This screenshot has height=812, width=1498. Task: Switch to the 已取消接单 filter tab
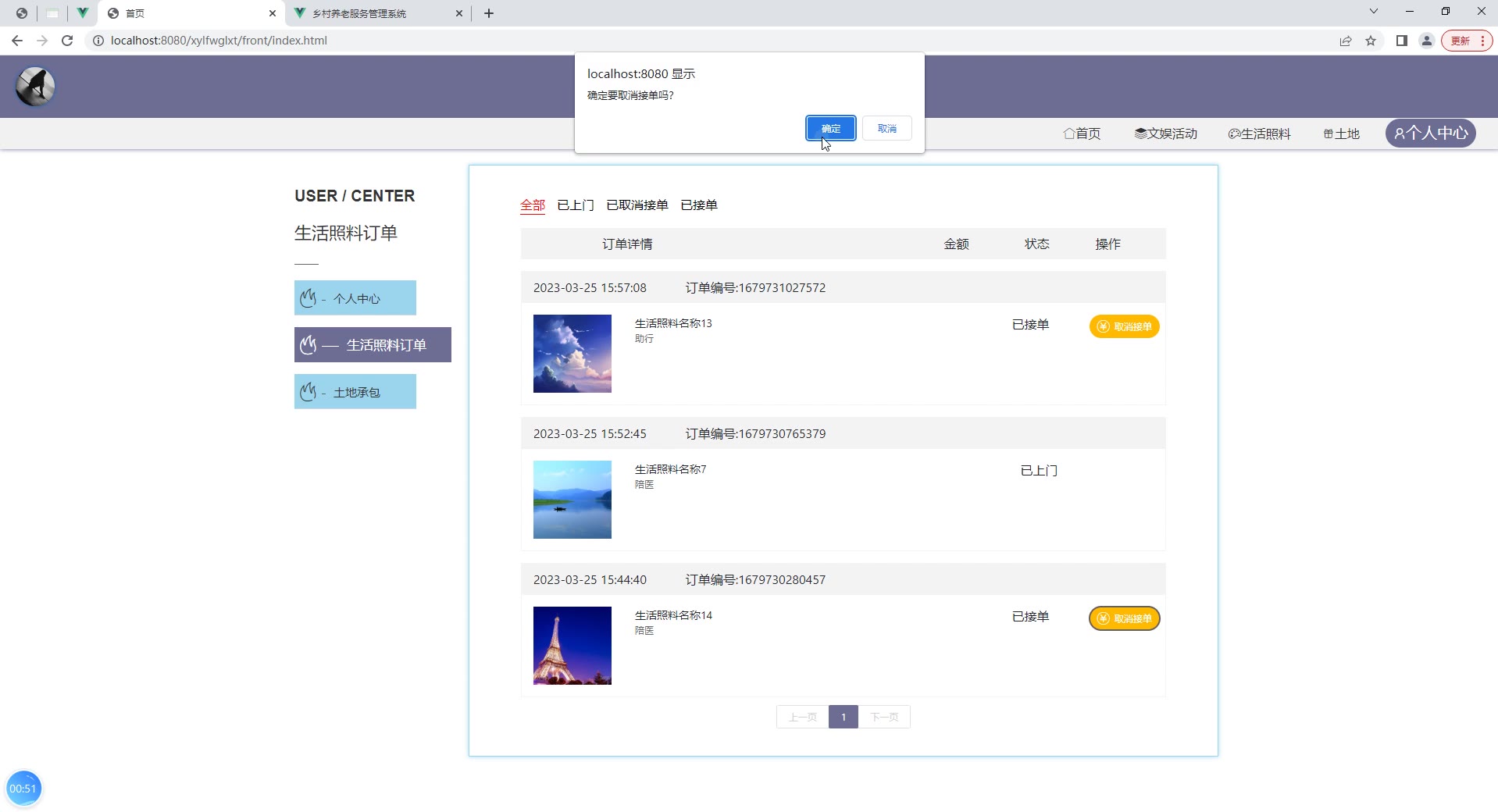(x=637, y=205)
